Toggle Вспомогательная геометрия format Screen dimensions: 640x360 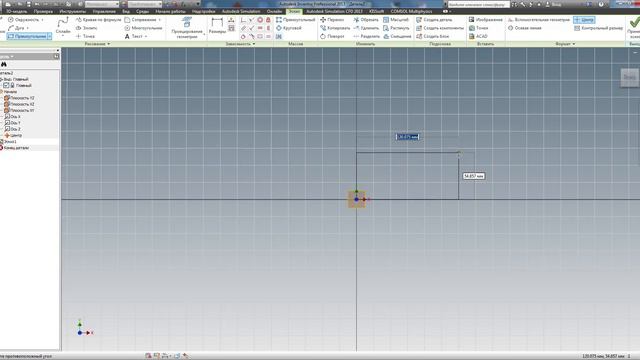click(x=539, y=20)
